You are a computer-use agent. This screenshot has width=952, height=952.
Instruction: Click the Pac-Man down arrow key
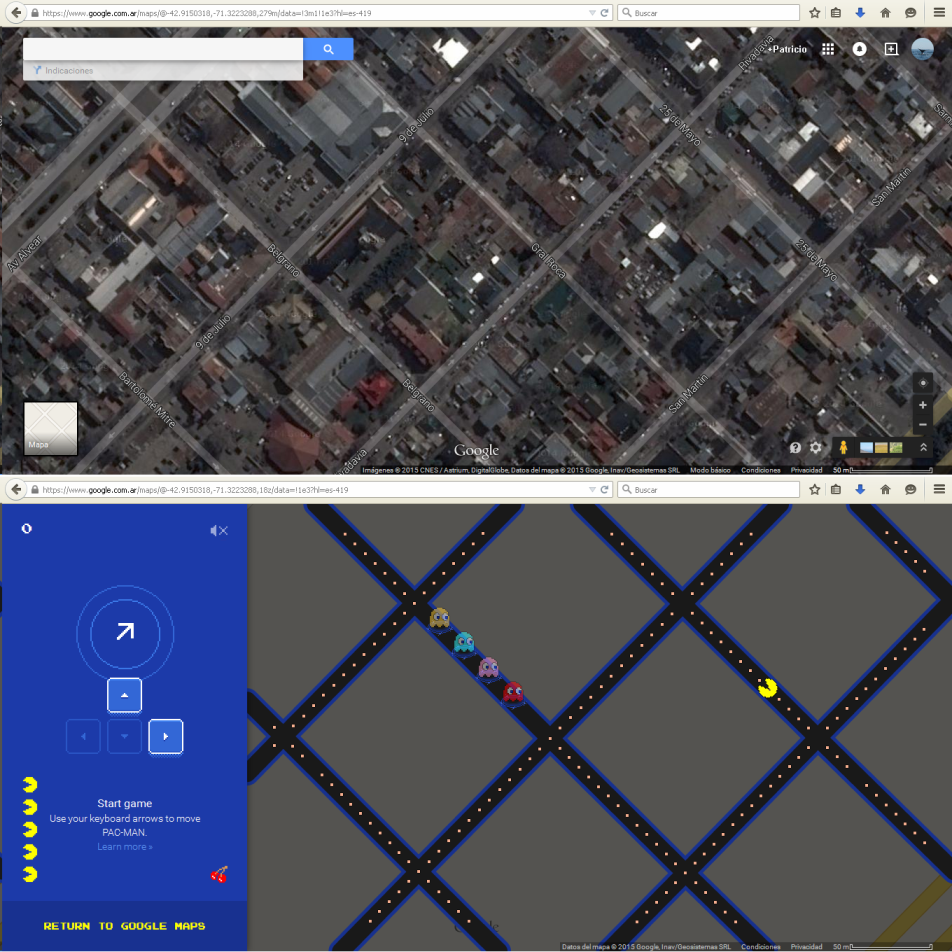124,736
